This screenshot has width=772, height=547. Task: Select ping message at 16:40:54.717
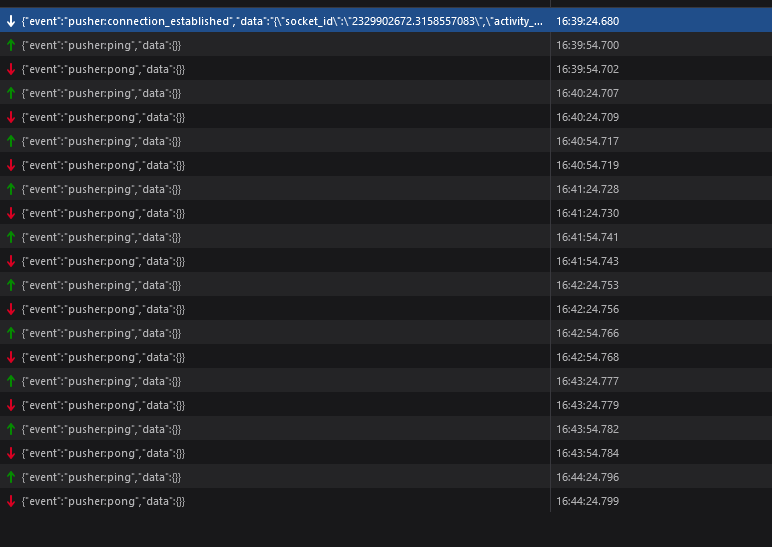[x=386, y=141]
